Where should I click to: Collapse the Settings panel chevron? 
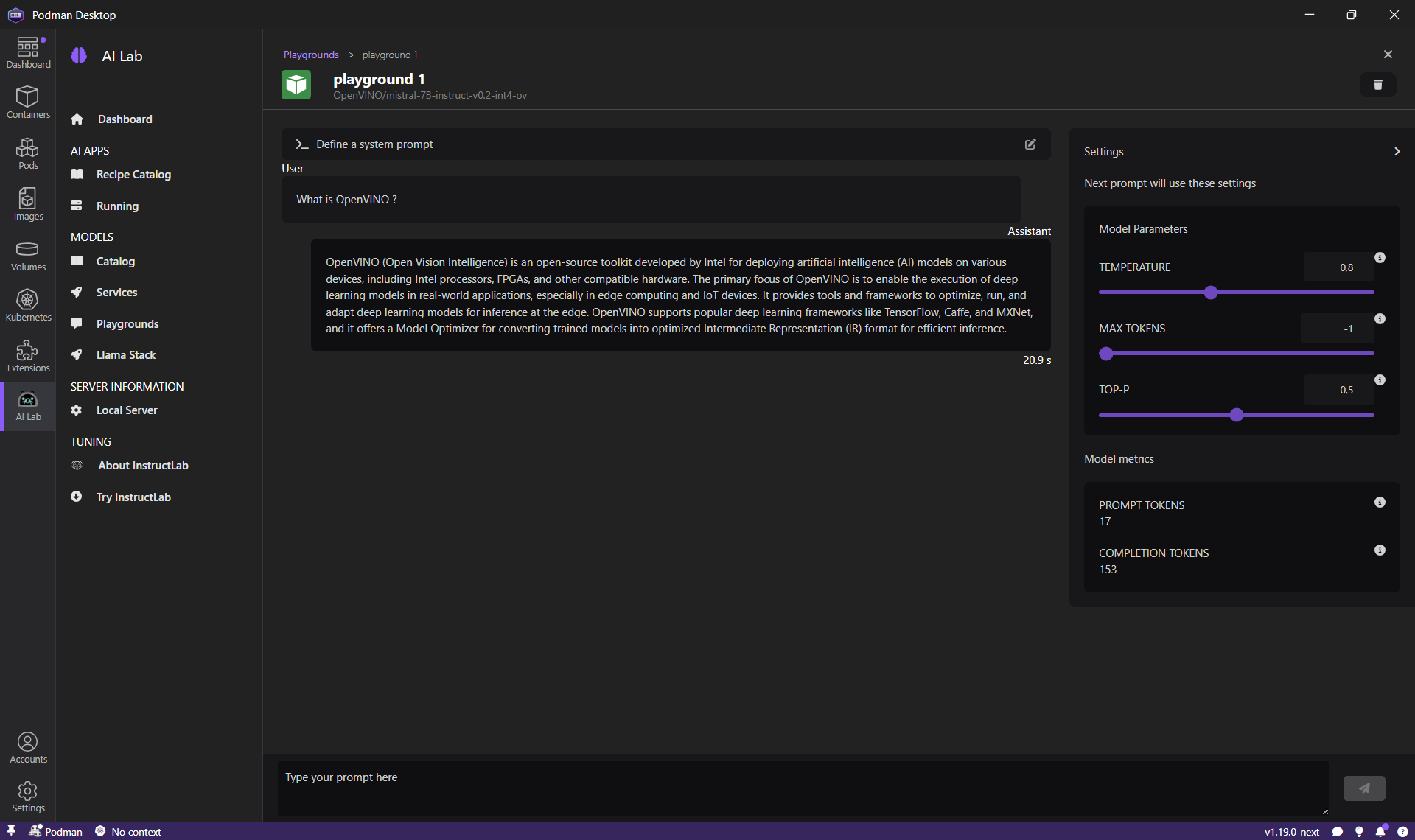click(x=1397, y=152)
